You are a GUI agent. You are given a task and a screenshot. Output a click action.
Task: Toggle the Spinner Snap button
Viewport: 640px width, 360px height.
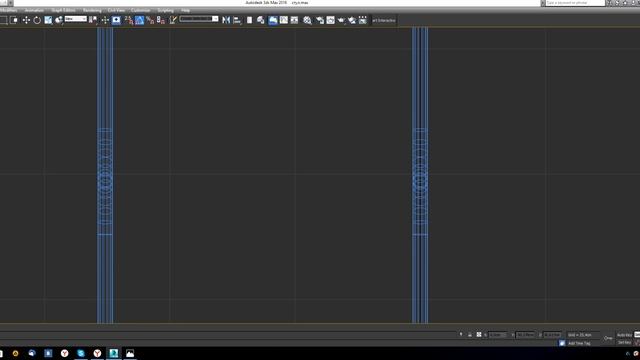(161, 20)
